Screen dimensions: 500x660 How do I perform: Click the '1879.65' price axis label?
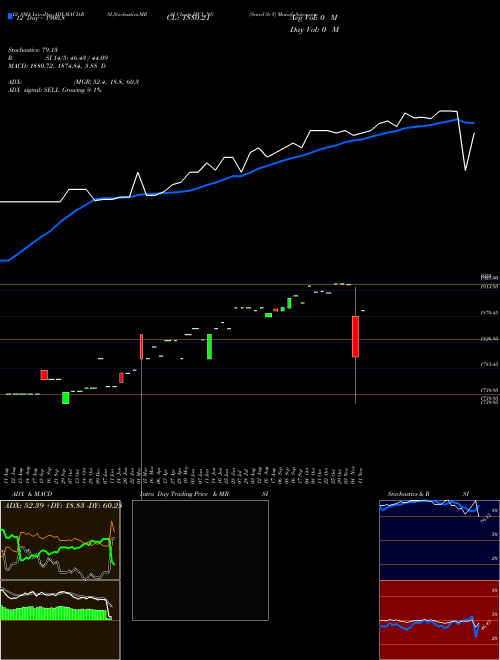pos(489,313)
